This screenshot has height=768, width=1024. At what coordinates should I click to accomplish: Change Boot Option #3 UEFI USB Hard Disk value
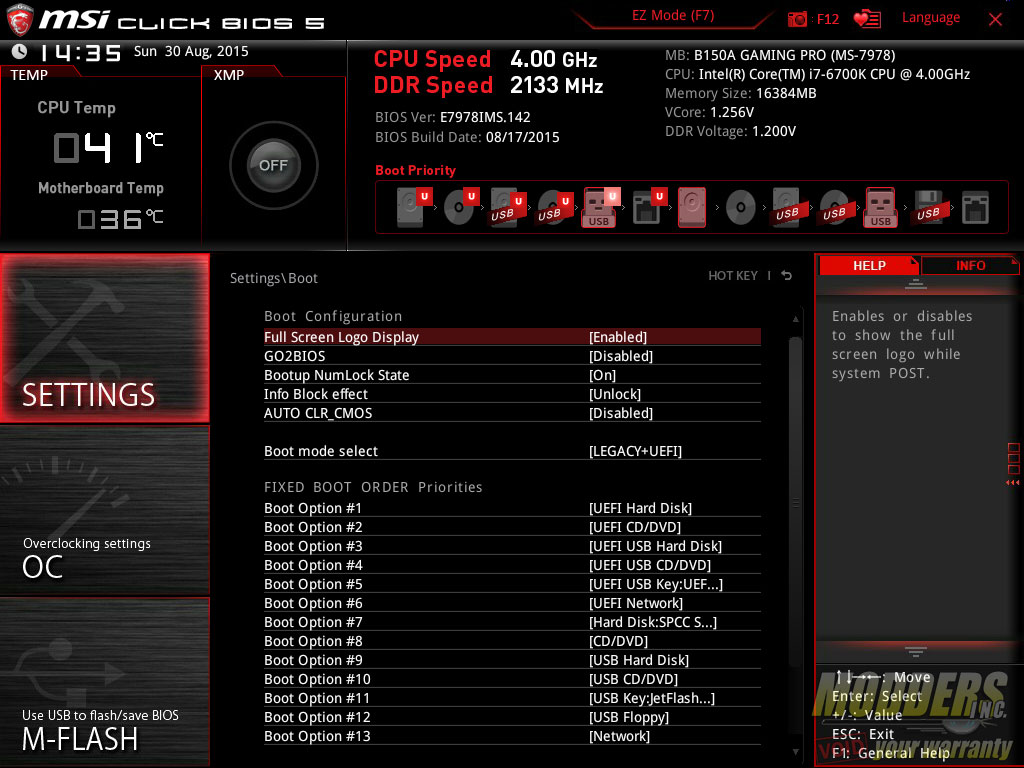click(656, 546)
